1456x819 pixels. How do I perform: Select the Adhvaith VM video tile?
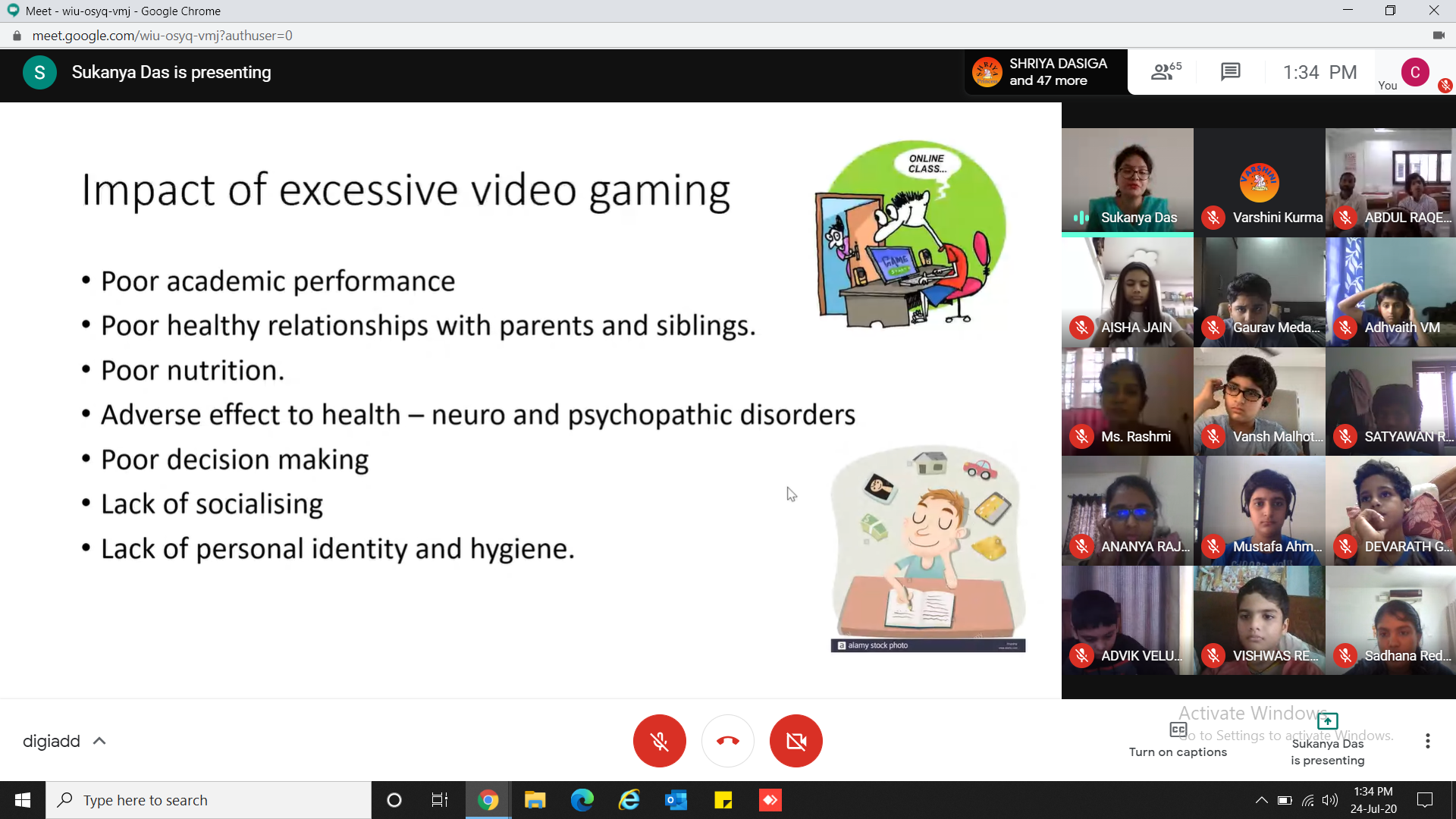pos(1391,293)
